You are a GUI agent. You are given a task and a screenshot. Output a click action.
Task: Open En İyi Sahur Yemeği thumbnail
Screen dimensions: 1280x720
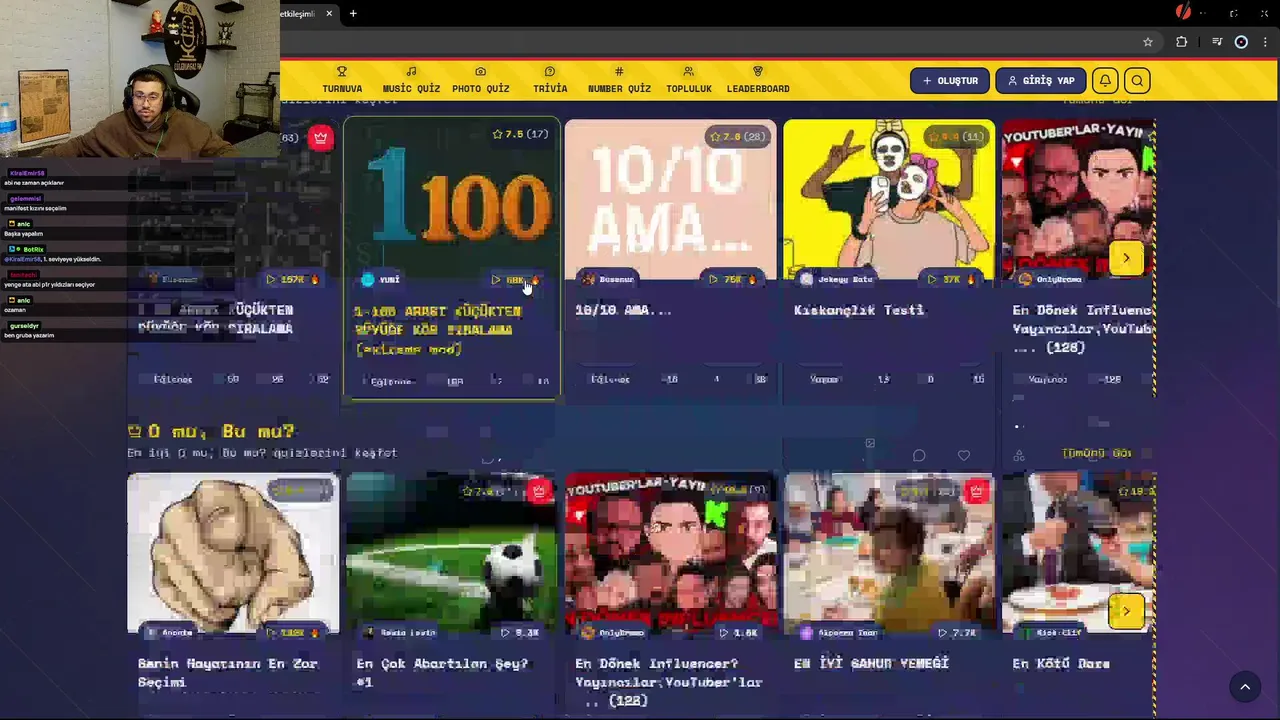tap(889, 555)
